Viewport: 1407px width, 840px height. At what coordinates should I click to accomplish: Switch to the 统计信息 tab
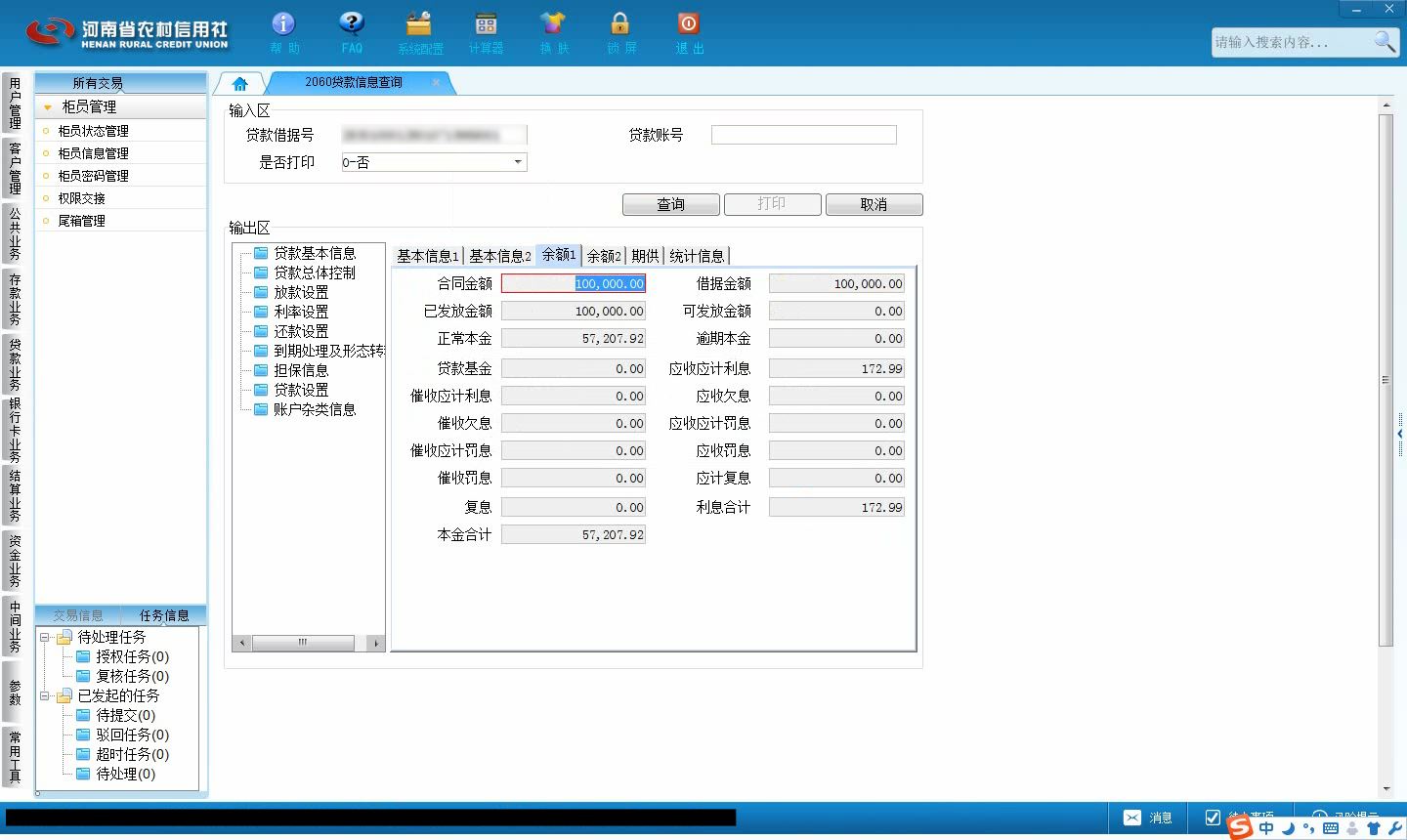point(697,256)
